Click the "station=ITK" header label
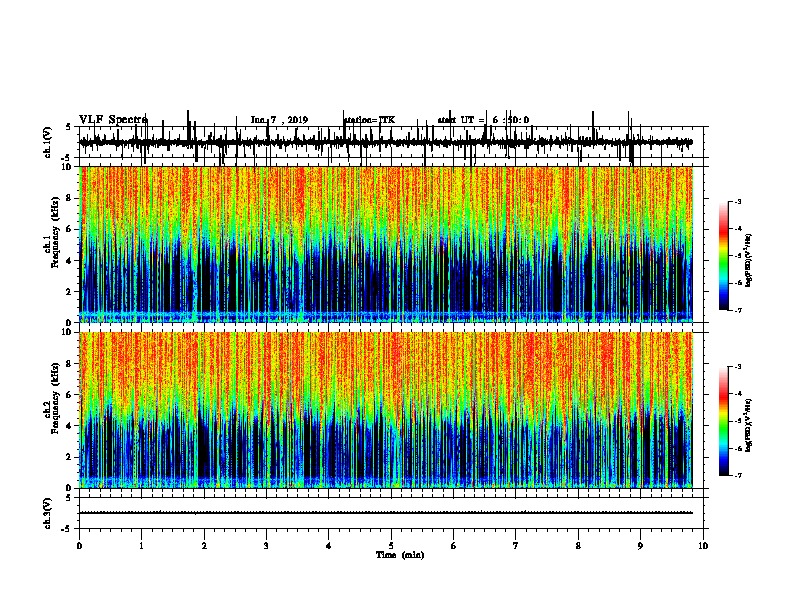792x612 pixels. click(369, 120)
